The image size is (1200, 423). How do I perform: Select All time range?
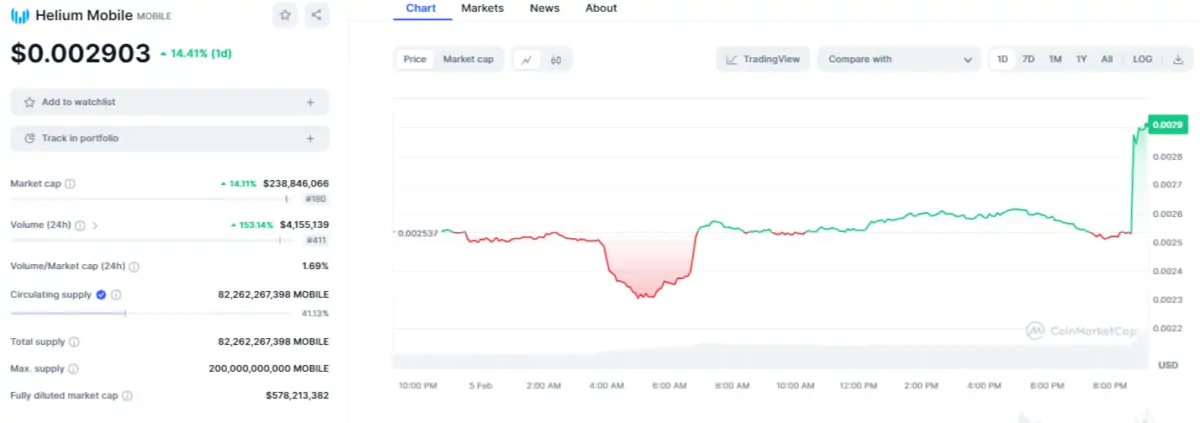pos(1107,59)
